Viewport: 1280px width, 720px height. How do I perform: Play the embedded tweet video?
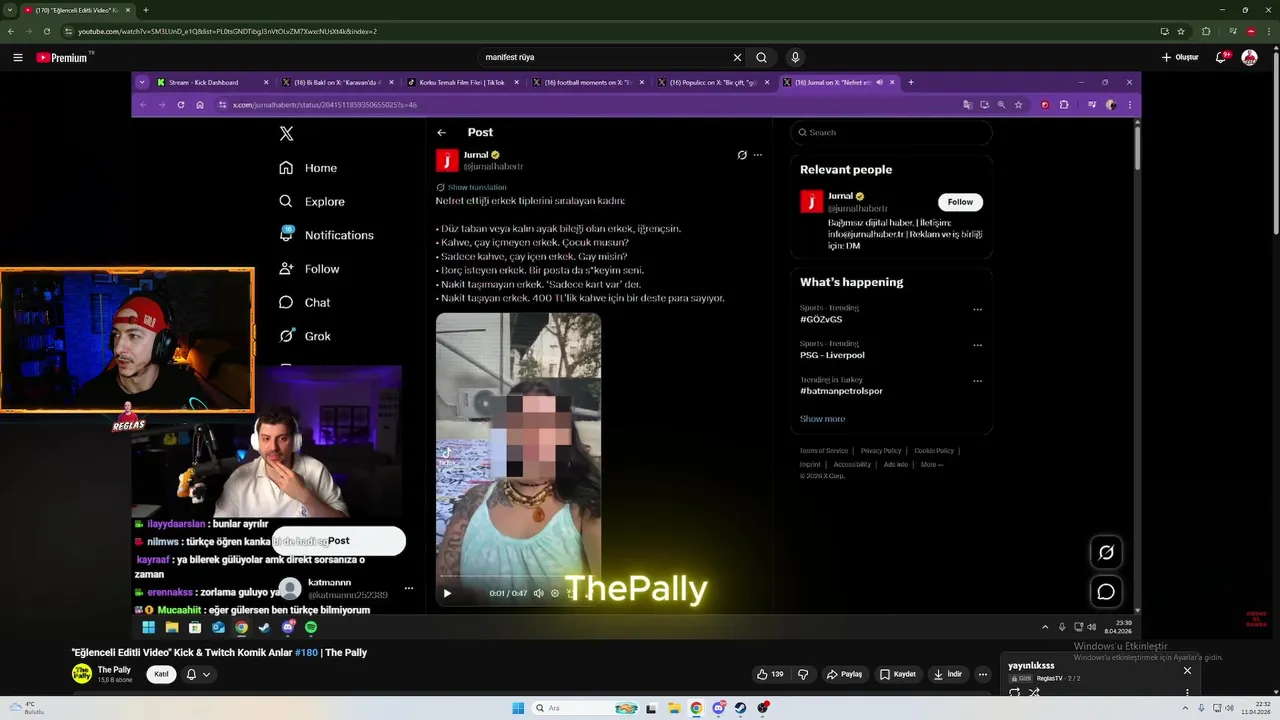pos(447,593)
